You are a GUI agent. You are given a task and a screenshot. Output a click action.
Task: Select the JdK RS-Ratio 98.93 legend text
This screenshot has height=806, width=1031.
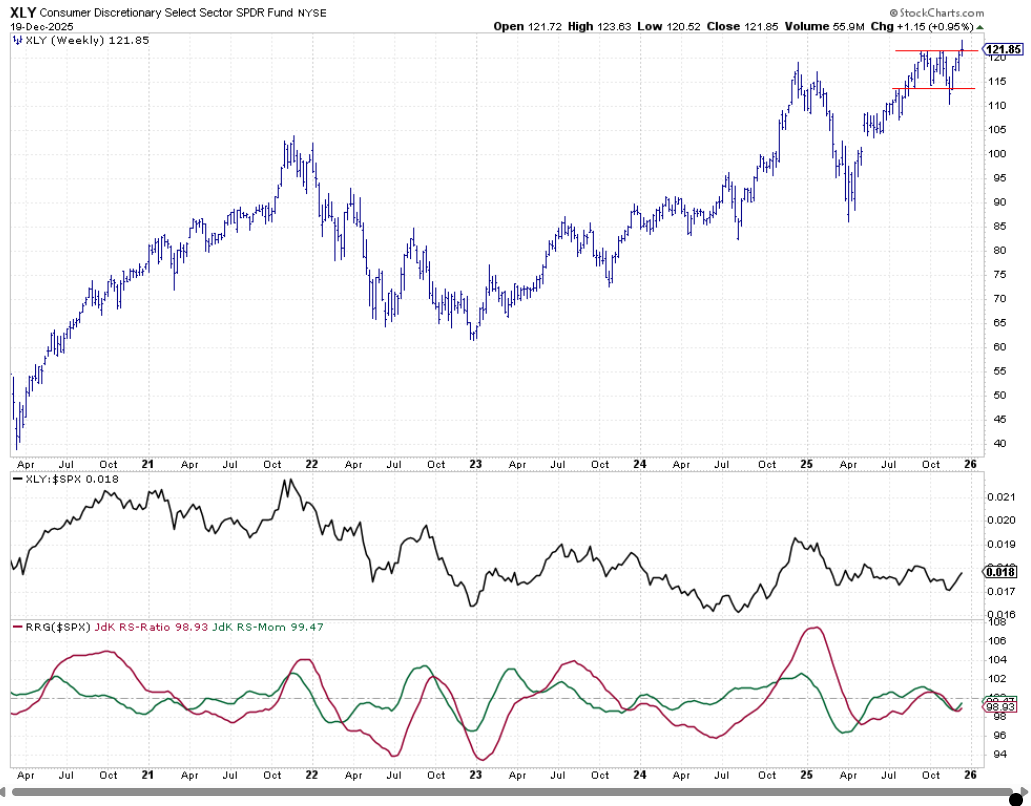pyautogui.click(x=136, y=627)
